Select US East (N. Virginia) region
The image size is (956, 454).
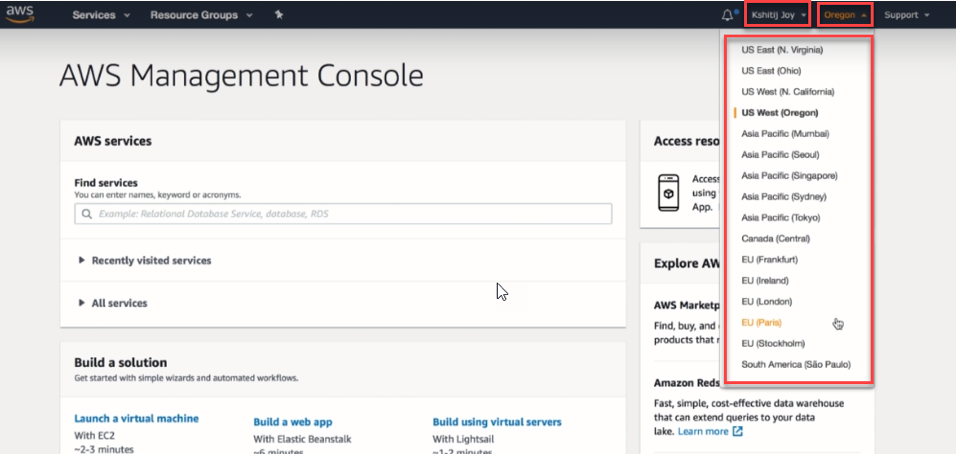click(x=782, y=50)
